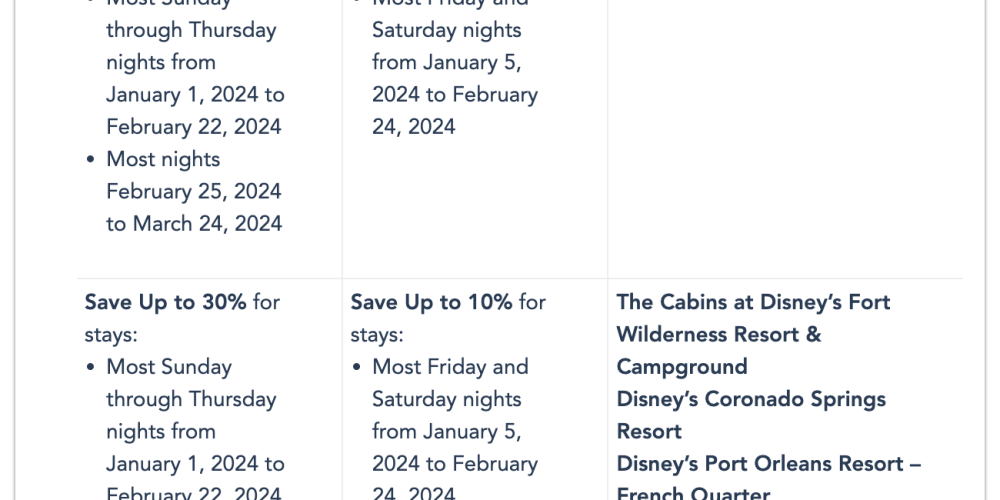Click "through Thursday" under the Save 30% heading

click(191, 400)
